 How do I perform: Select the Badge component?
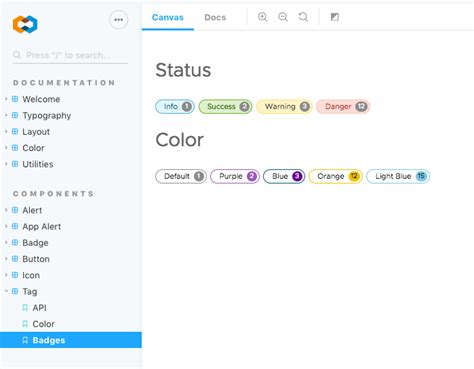click(35, 243)
